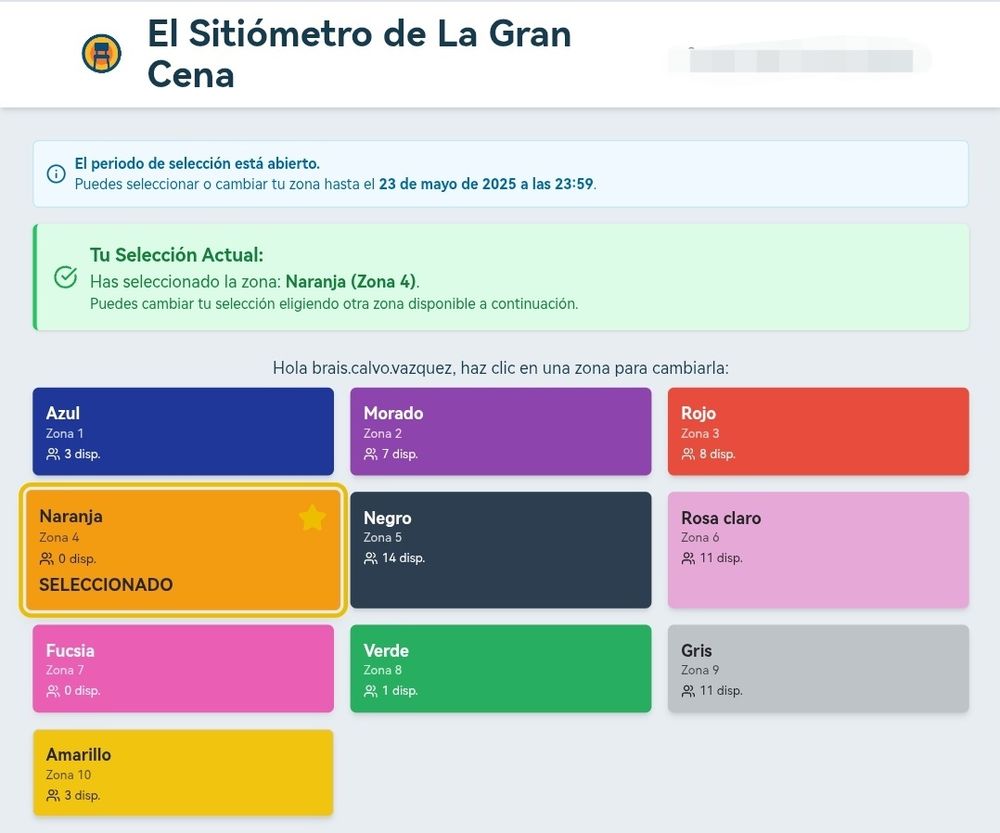Pick the Rojo zone card
The image size is (1000, 833).
[818, 431]
